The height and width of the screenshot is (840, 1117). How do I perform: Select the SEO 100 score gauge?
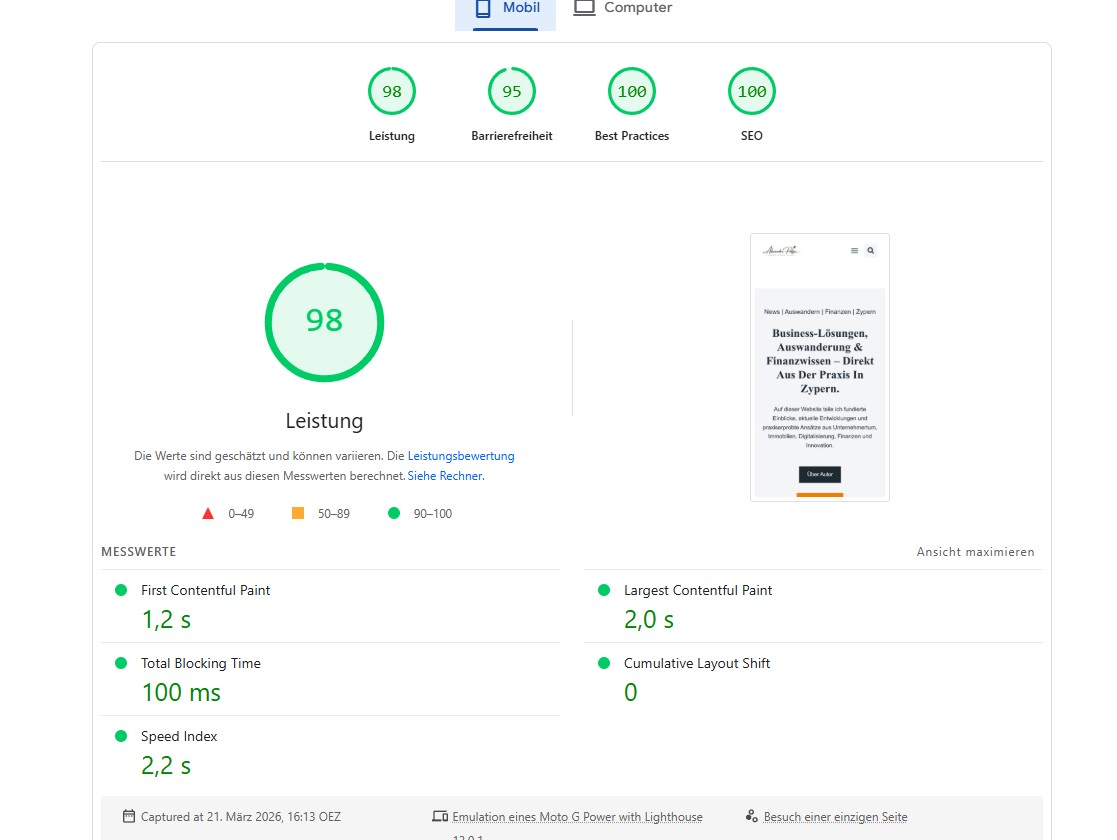(x=752, y=92)
